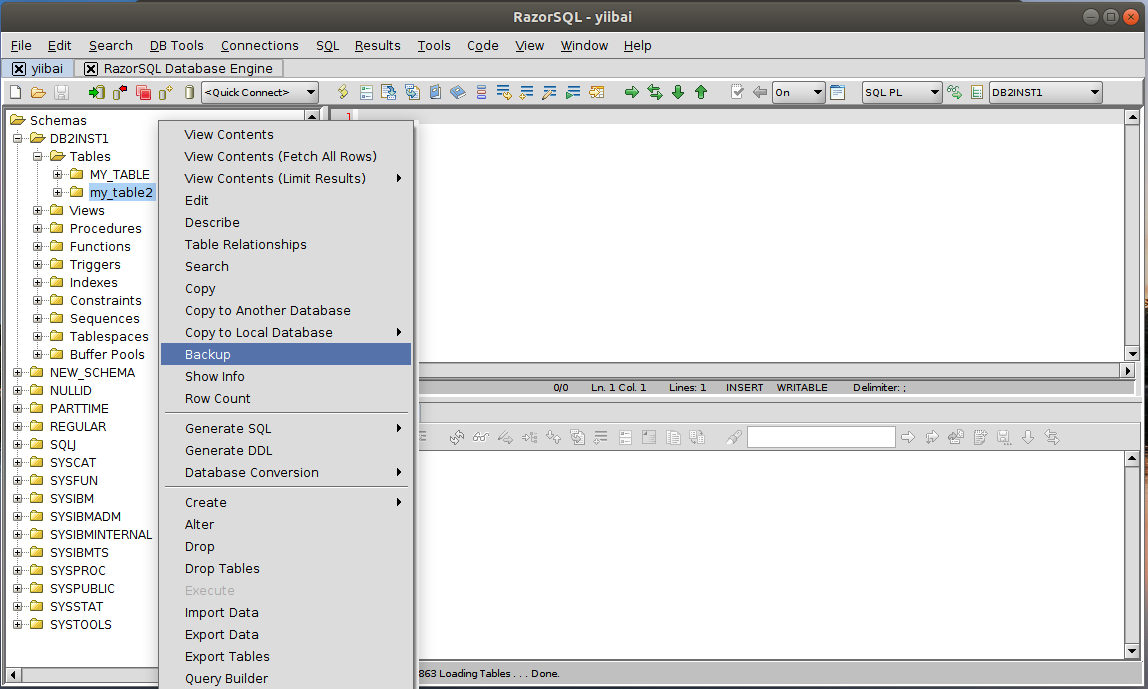Click the search field in results toolbar

[x=820, y=437]
